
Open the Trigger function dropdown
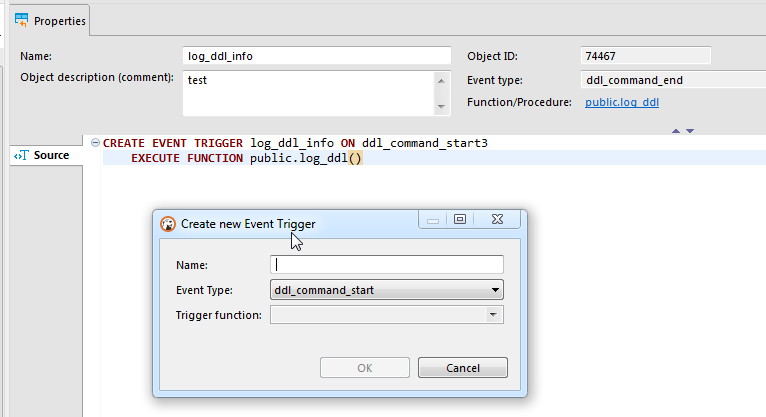(386, 315)
